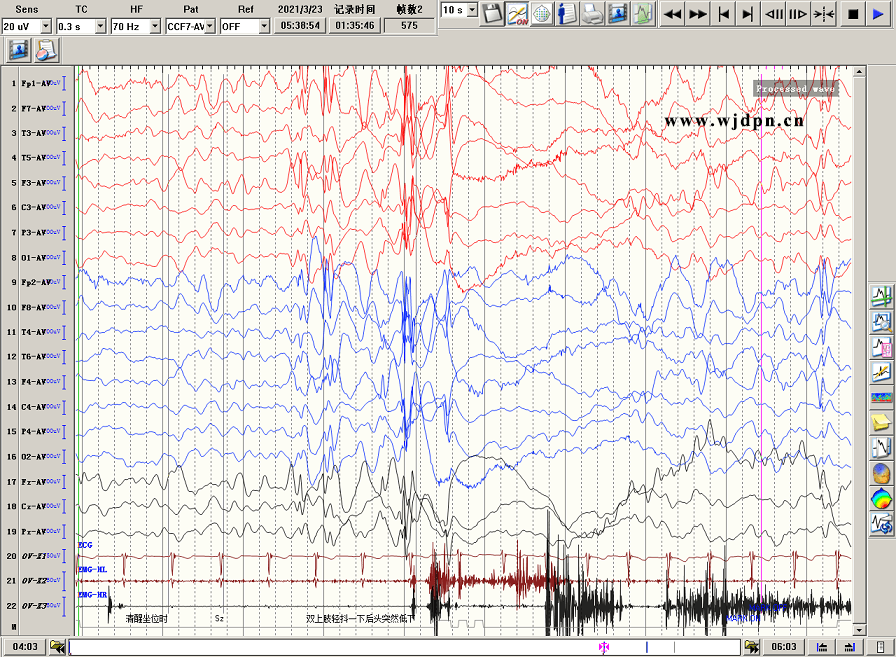Stop EEG playback
The height and width of the screenshot is (657, 896).
853,13
